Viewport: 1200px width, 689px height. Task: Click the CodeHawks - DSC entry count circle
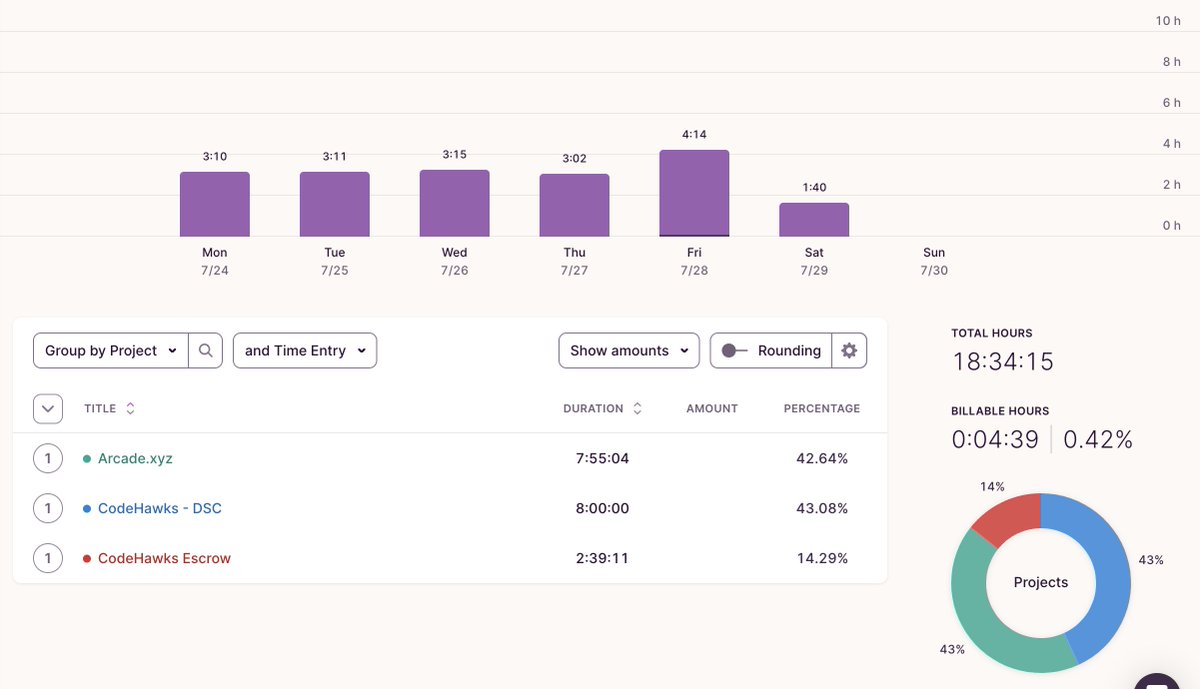(48, 509)
